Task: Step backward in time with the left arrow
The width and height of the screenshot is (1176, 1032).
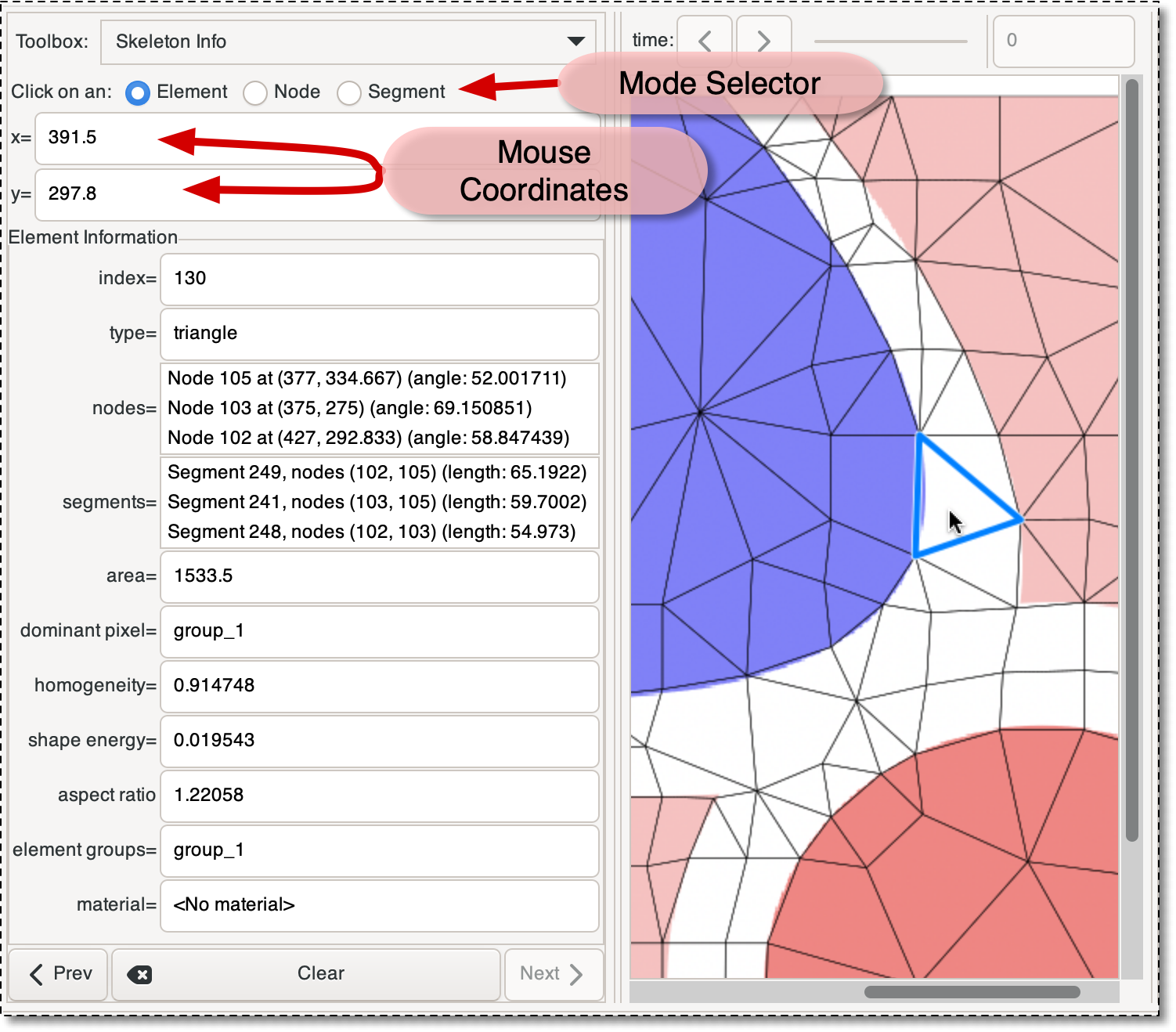Action: (x=704, y=39)
